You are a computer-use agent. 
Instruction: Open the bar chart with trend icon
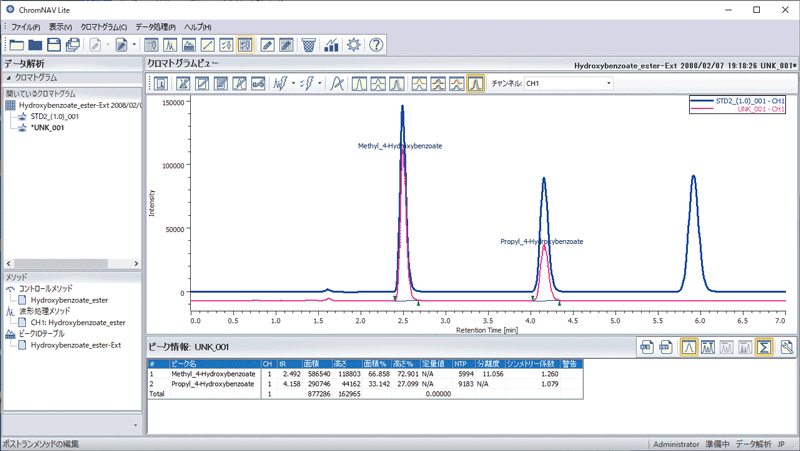[x=332, y=45]
